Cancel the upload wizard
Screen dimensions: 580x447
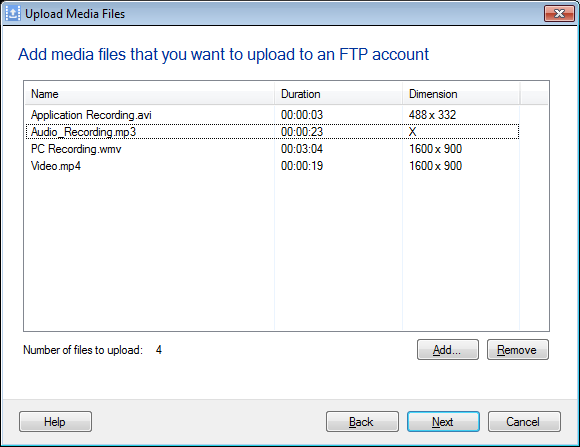click(524, 421)
